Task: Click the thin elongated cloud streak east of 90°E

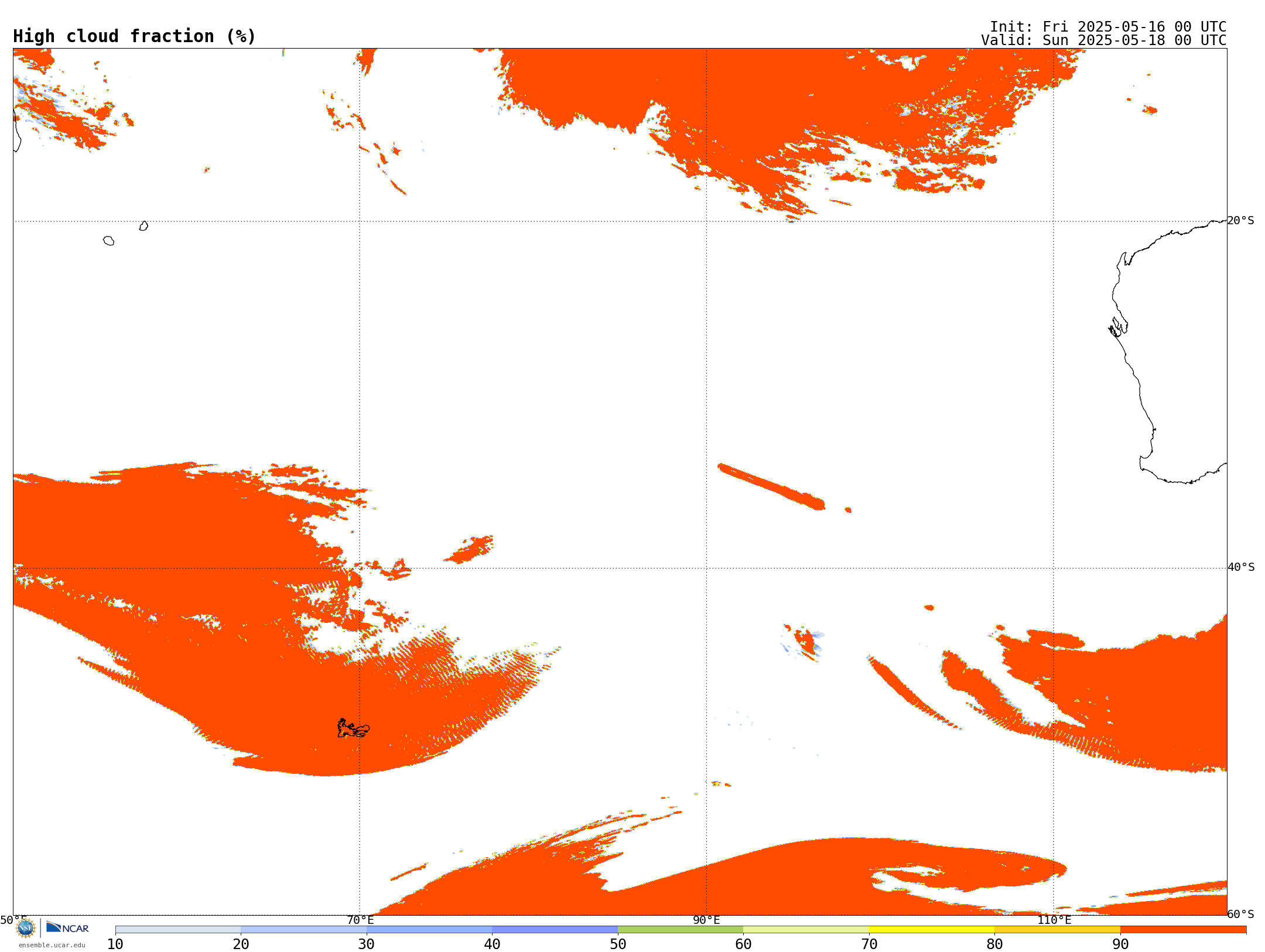Action: click(x=771, y=487)
